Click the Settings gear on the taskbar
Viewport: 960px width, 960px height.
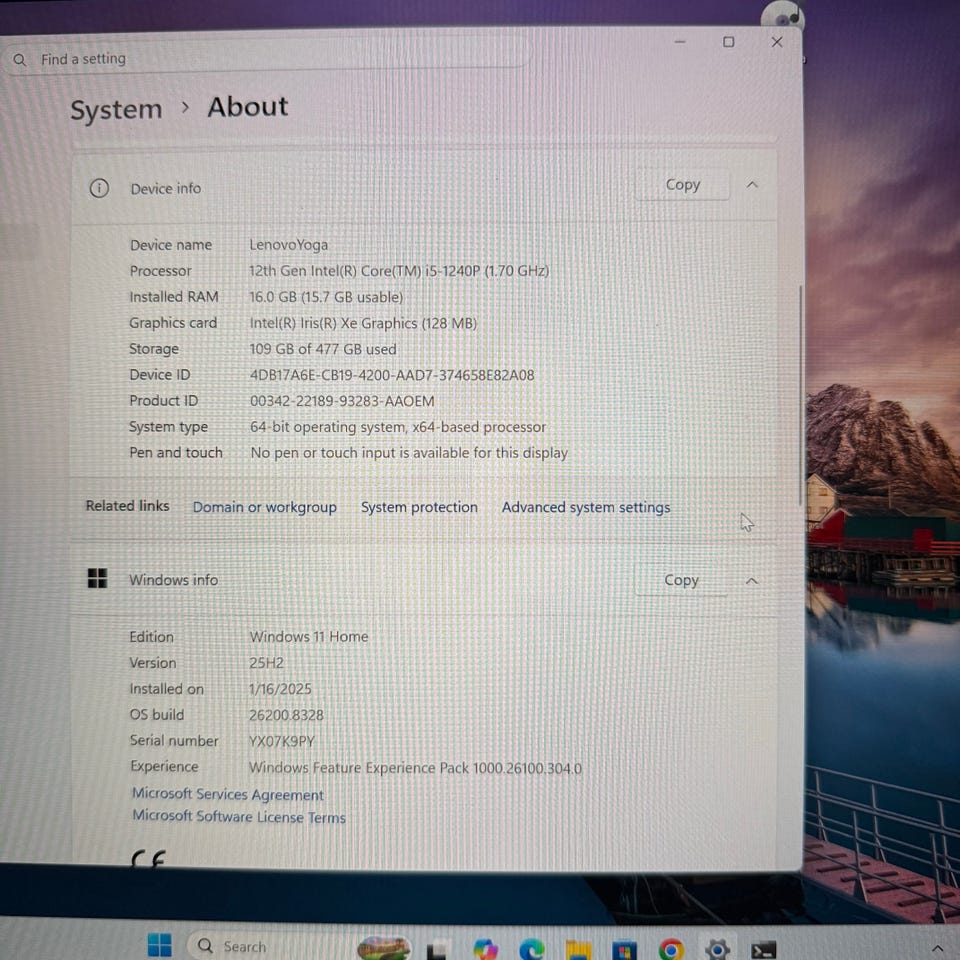click(x=717, y=950)
